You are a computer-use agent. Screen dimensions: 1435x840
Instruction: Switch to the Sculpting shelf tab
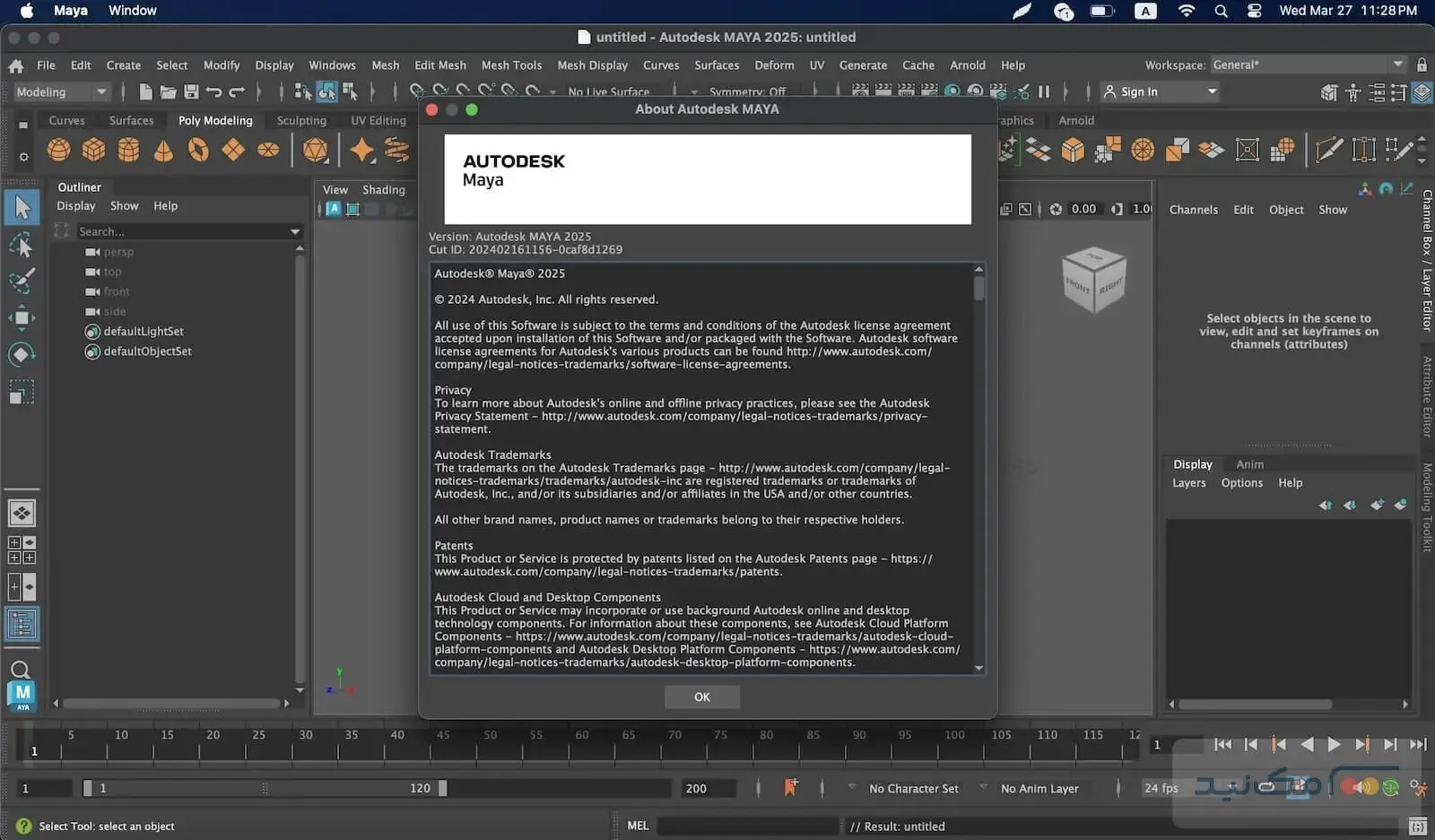tap(301, 120)
